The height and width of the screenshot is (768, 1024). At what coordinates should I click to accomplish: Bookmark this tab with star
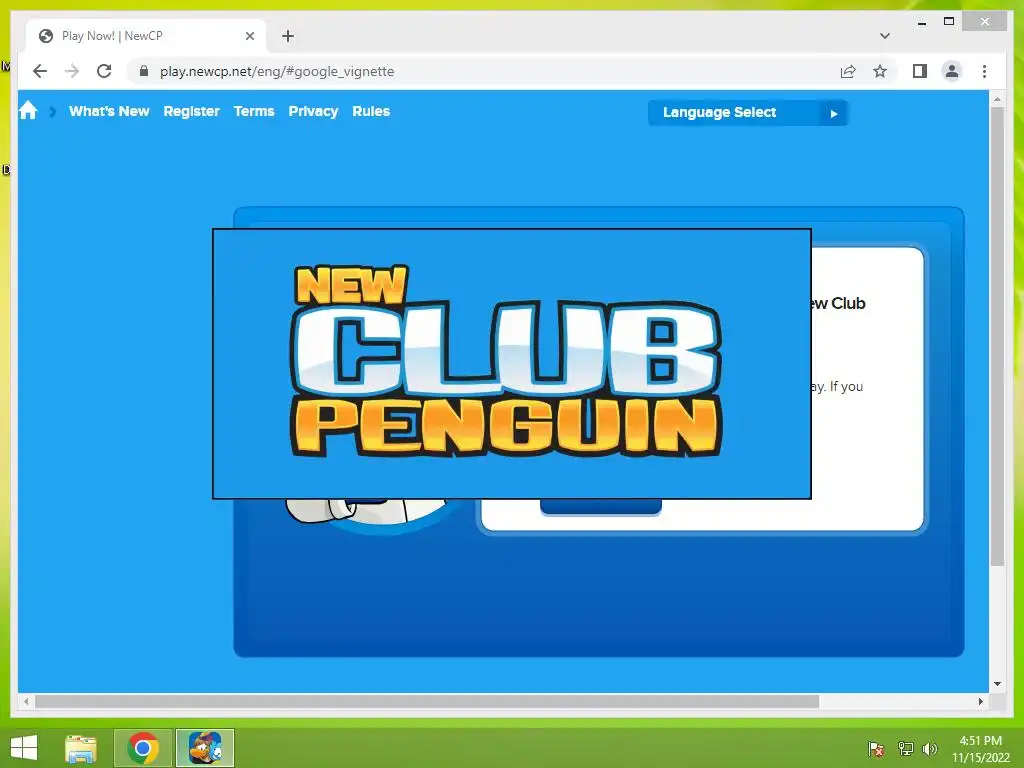point(880,71)
